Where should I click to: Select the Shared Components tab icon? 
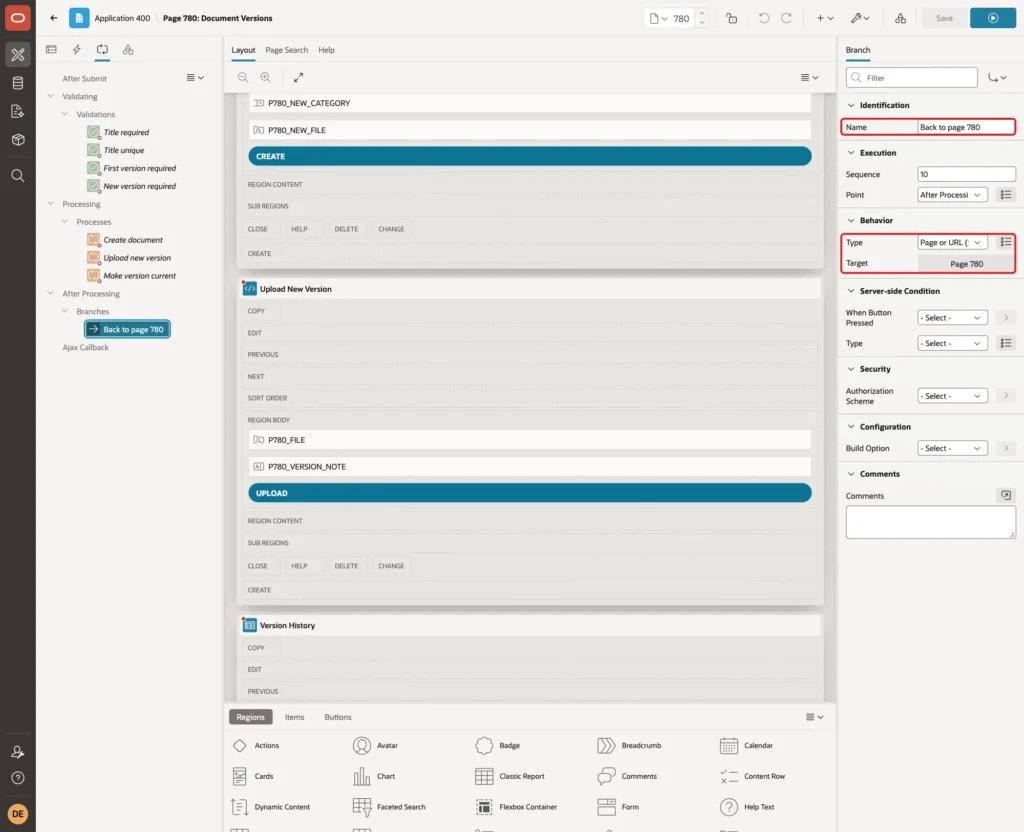coord(128,50)
